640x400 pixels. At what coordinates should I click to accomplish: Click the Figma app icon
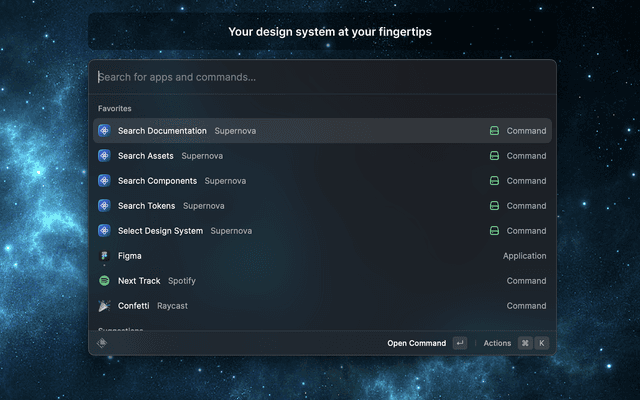[104, 256]
